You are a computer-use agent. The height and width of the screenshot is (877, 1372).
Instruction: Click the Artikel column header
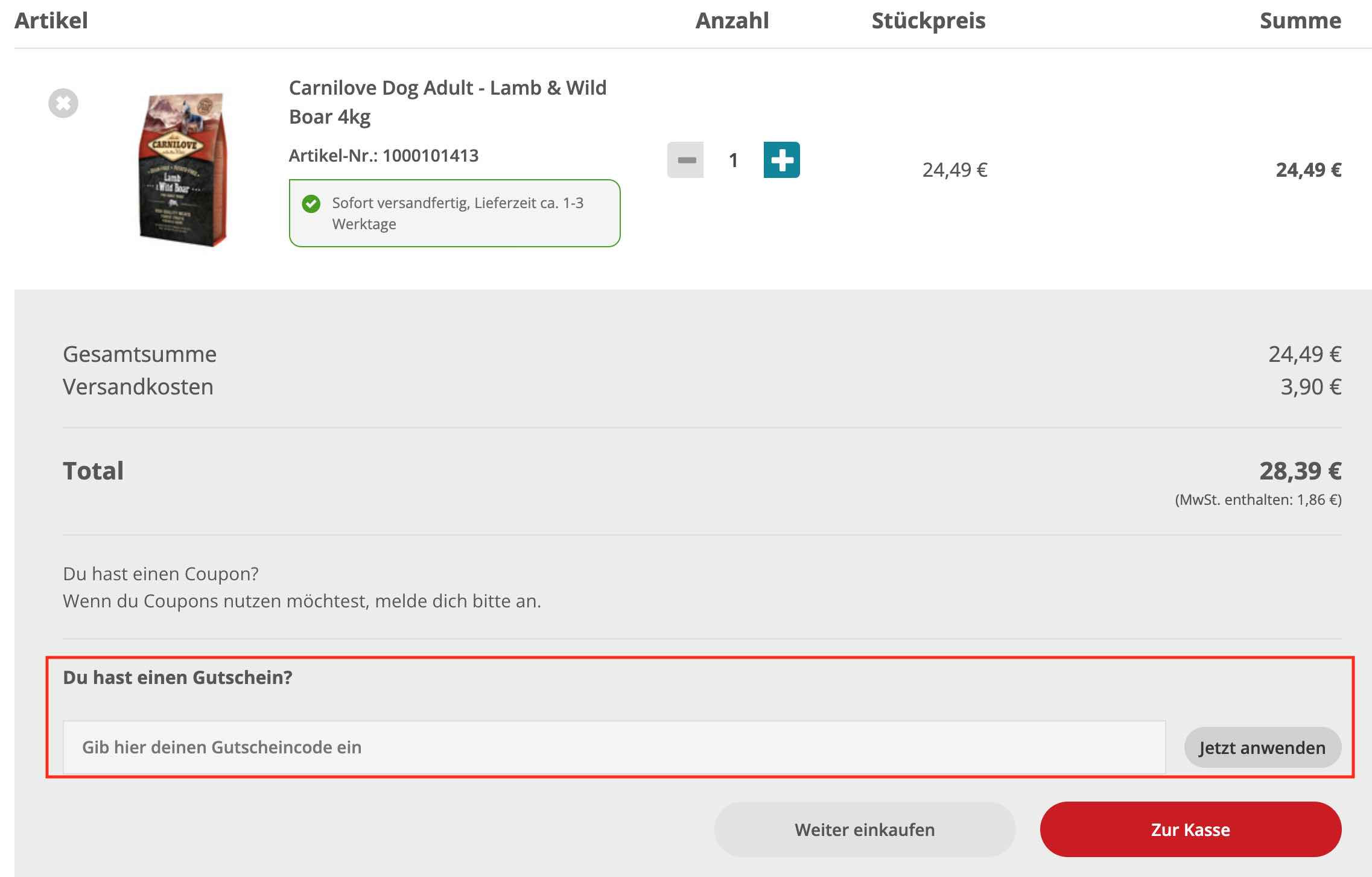click(51, 21)
